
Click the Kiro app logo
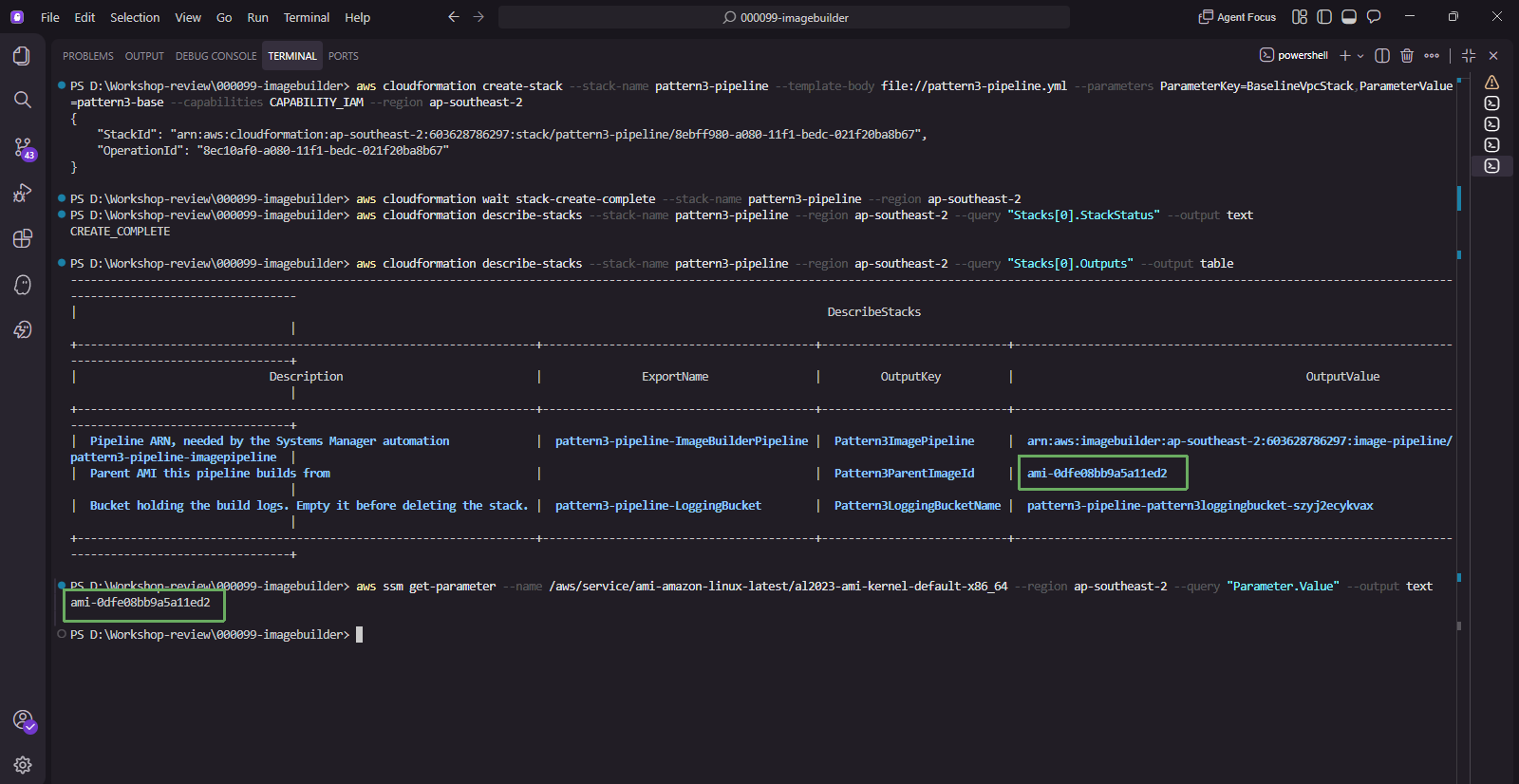(17, 17)
